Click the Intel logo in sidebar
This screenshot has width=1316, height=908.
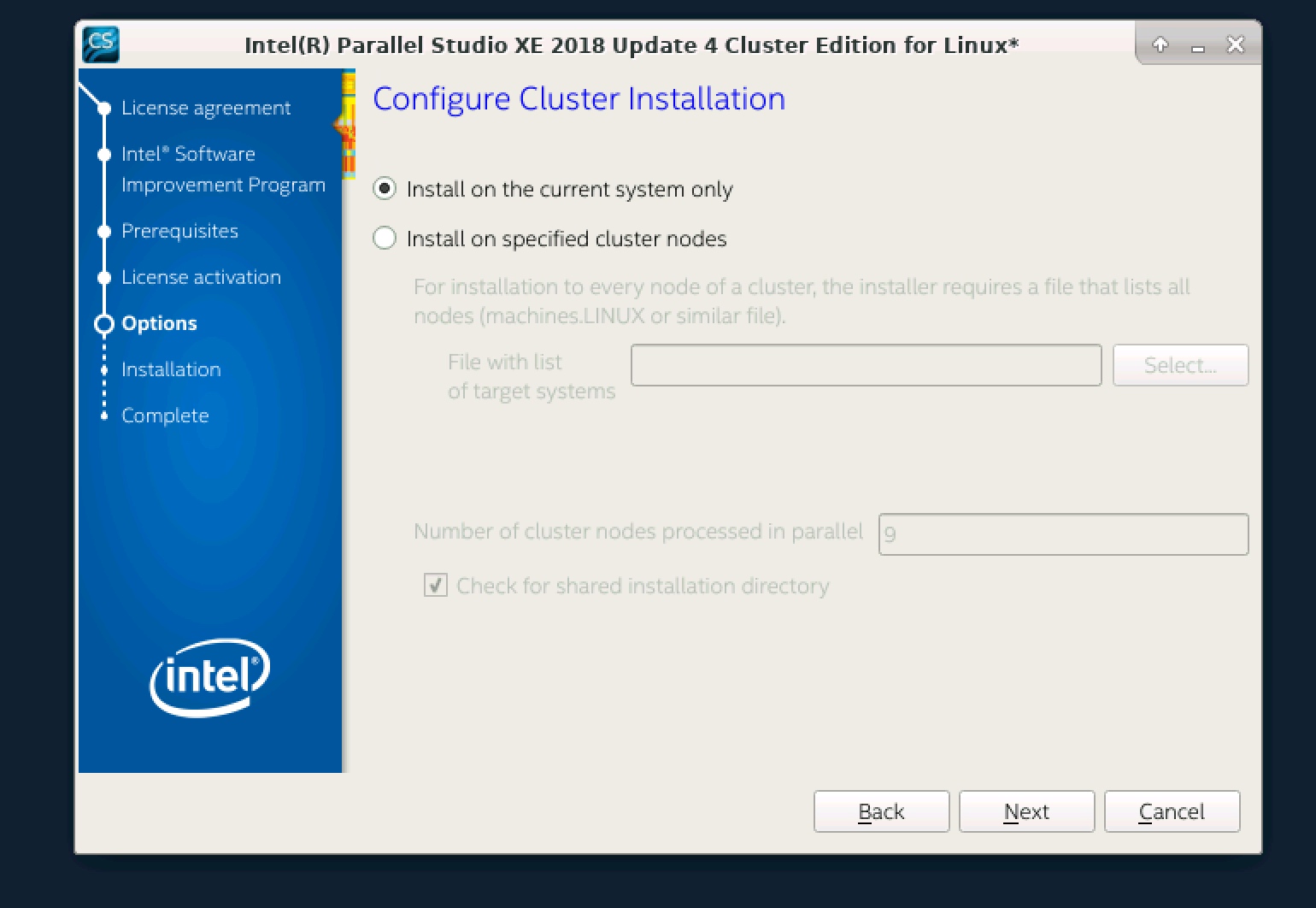click(209, 676)
